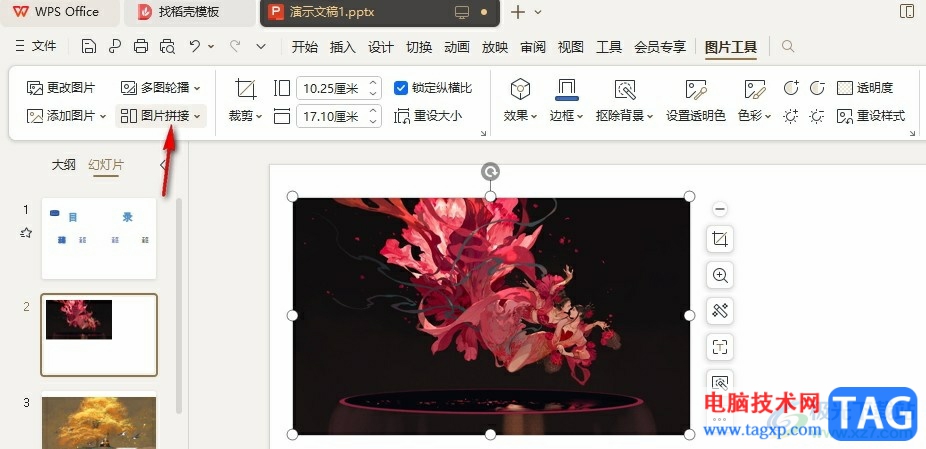Open the Member Exclusive (会员专享) tab
The height and width of the screenshot is (449, 926).
[x=660, y=47]
